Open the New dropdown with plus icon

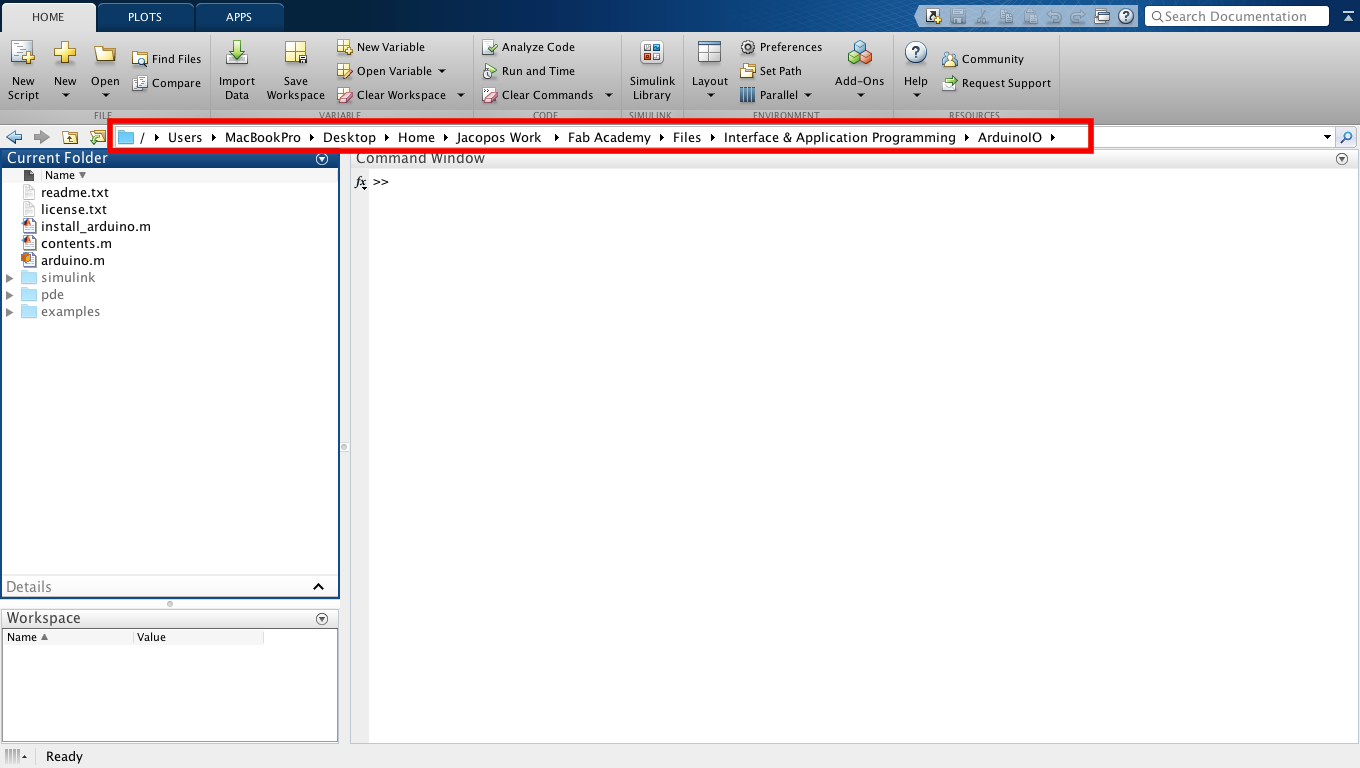point(65,70)
